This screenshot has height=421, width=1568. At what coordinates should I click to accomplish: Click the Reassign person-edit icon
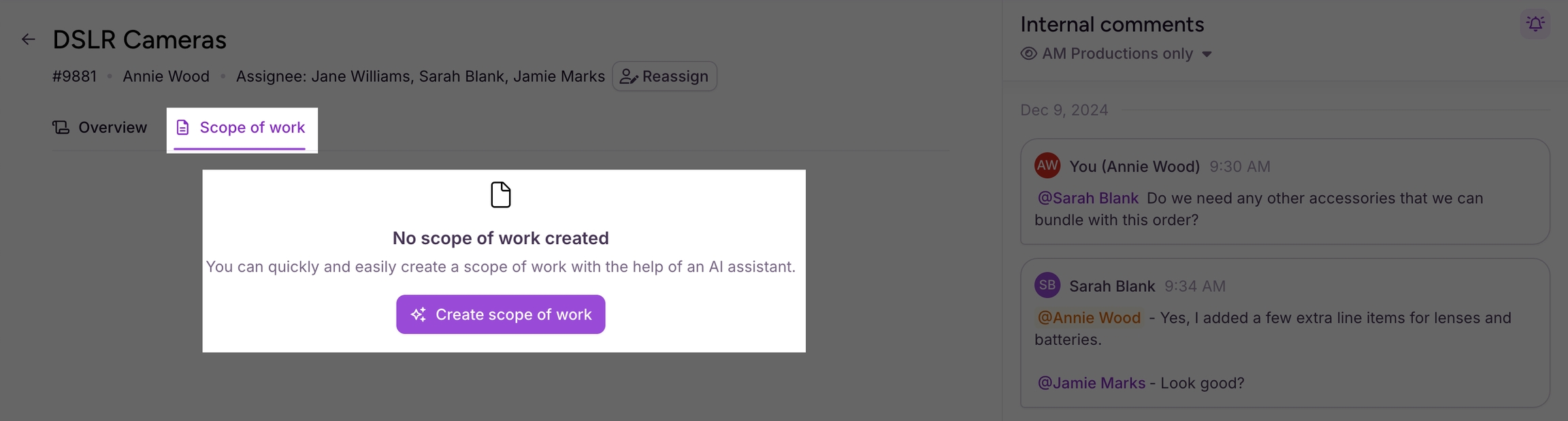click(x=628, y=77)
